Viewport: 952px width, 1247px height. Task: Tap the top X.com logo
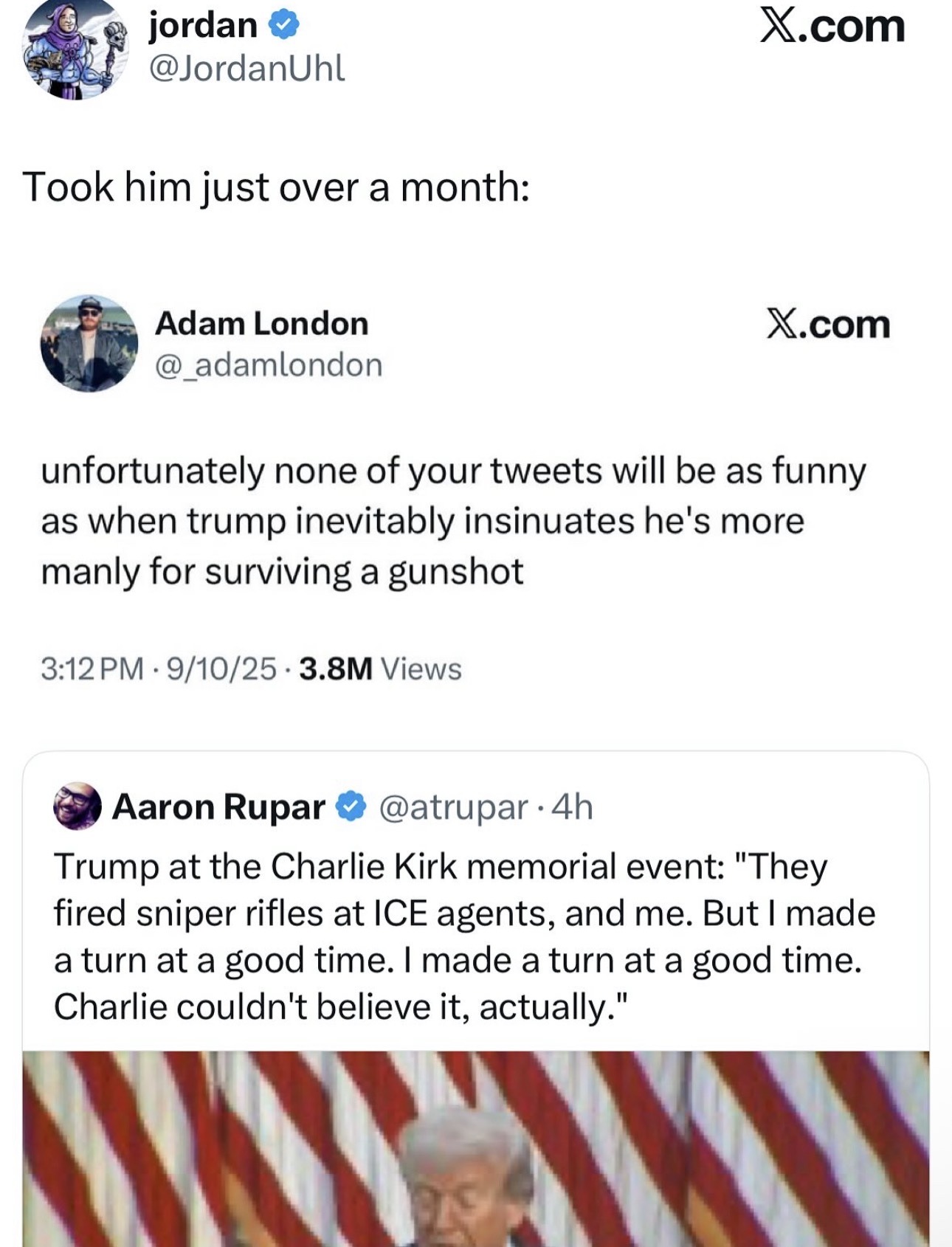click(832, 27)
